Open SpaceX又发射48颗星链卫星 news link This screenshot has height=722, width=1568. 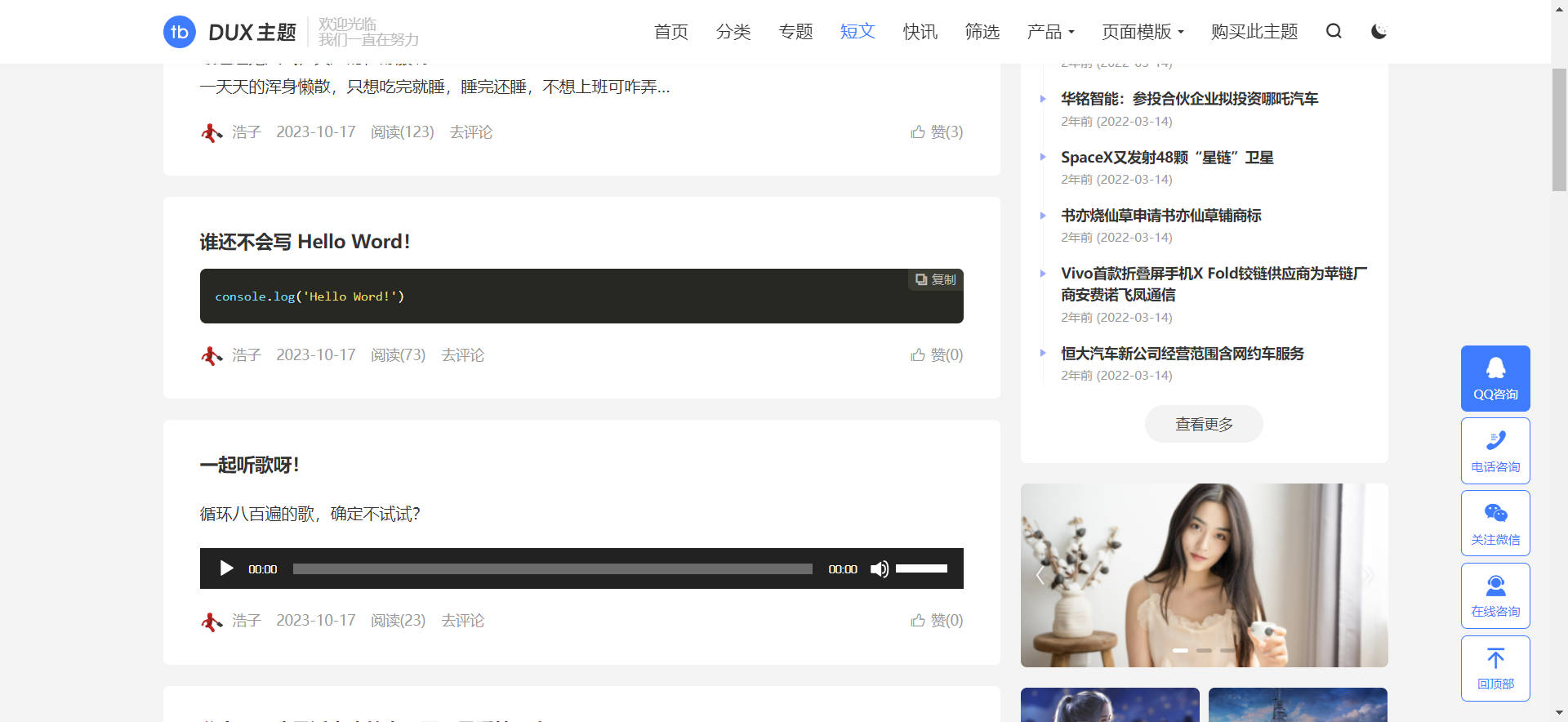point(1166,158)
